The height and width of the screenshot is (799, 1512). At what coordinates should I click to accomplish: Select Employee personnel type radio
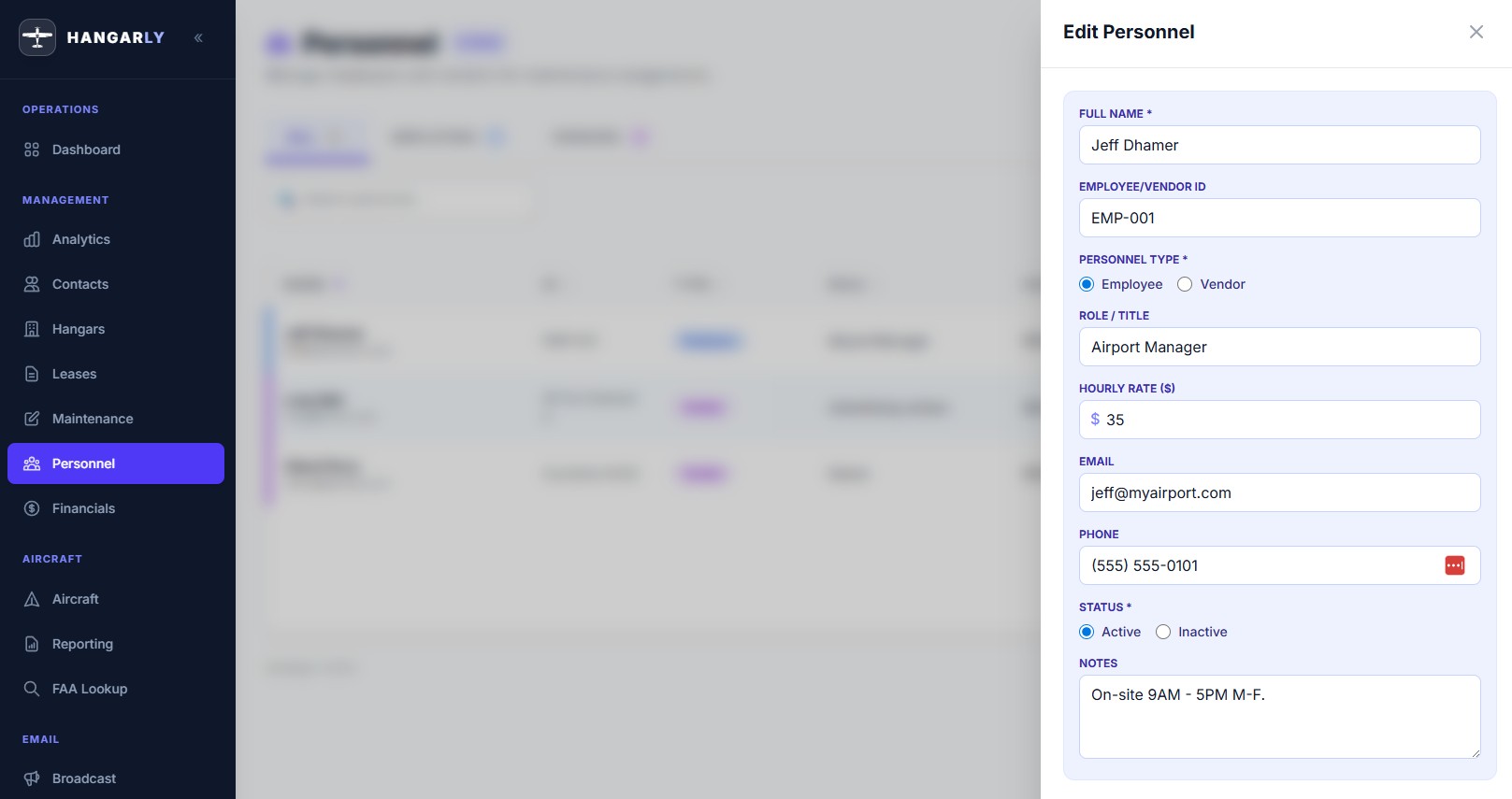[1087, 284]
